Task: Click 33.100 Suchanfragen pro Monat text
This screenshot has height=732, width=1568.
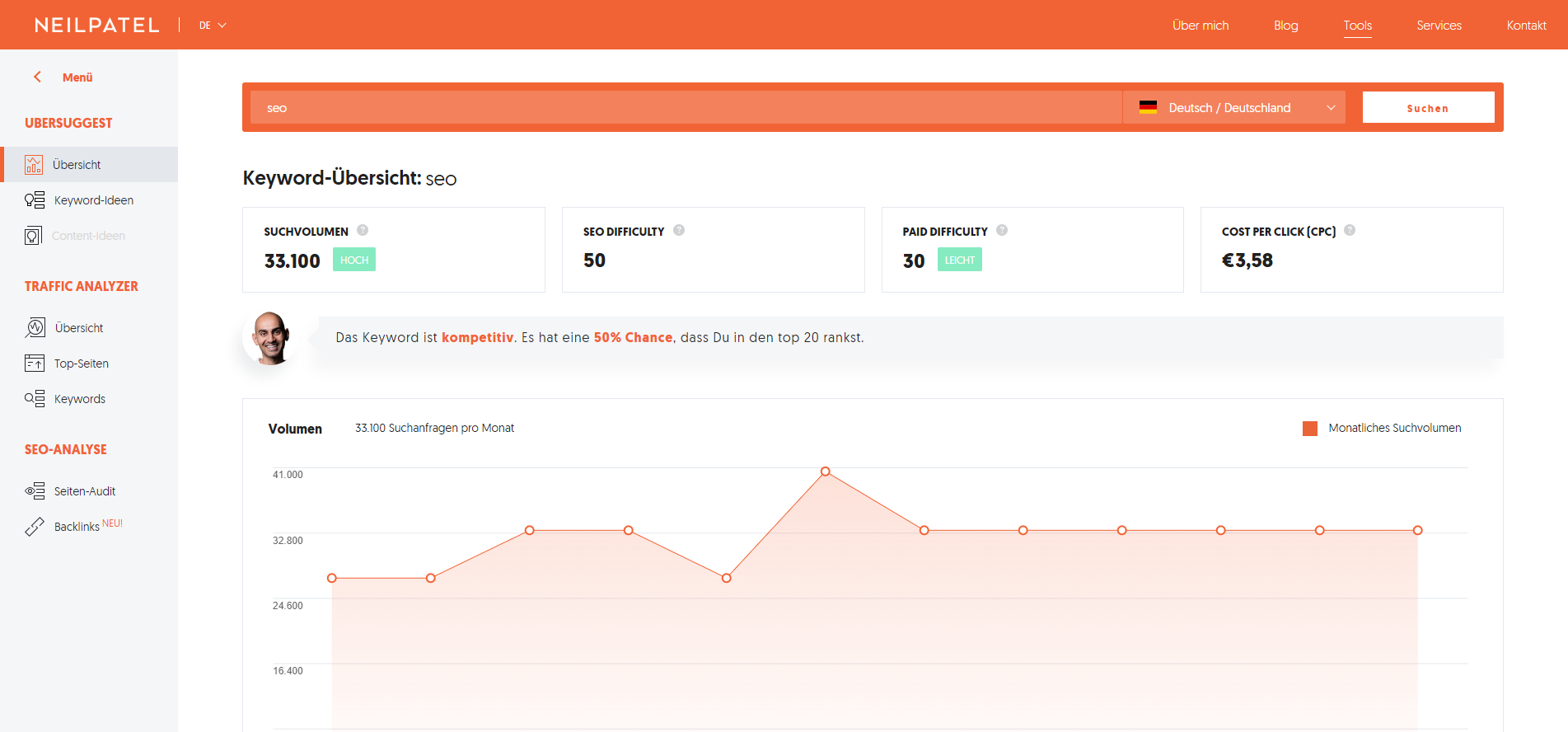Action: [x=435, y=428]
